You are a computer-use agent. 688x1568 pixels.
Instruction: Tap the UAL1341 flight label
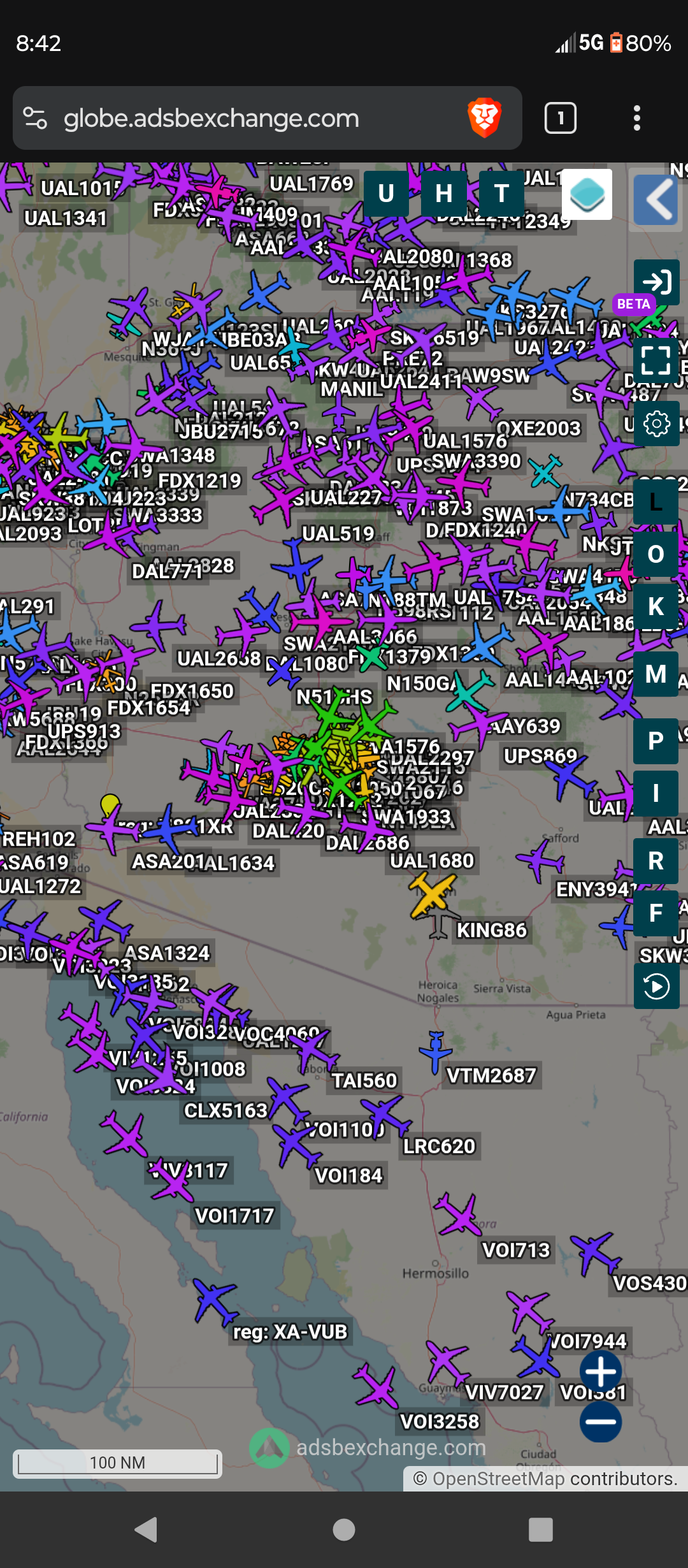point(66,218)
